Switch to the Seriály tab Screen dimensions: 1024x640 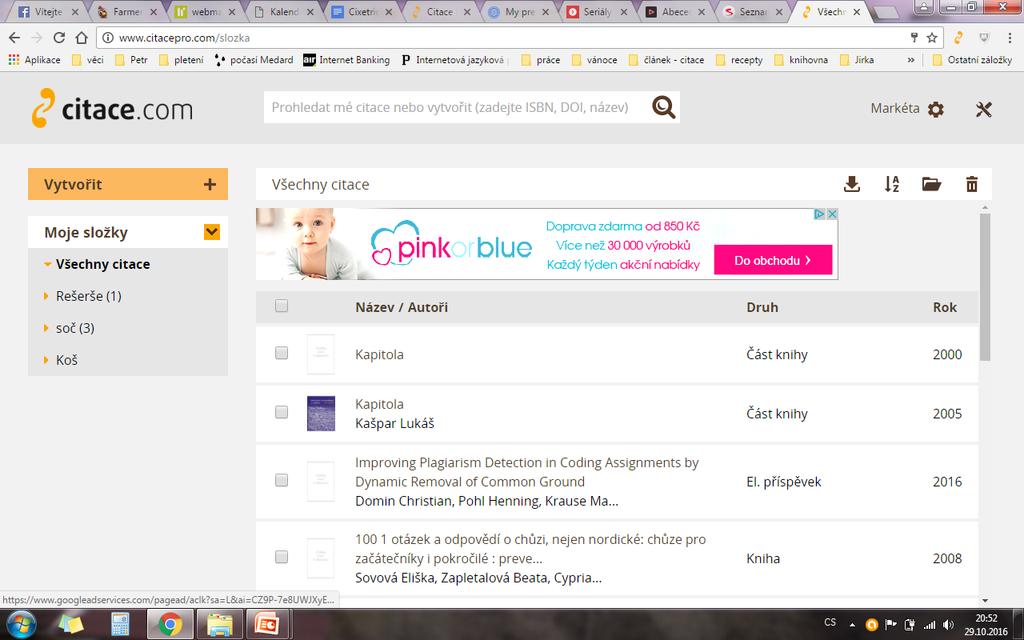596,11
